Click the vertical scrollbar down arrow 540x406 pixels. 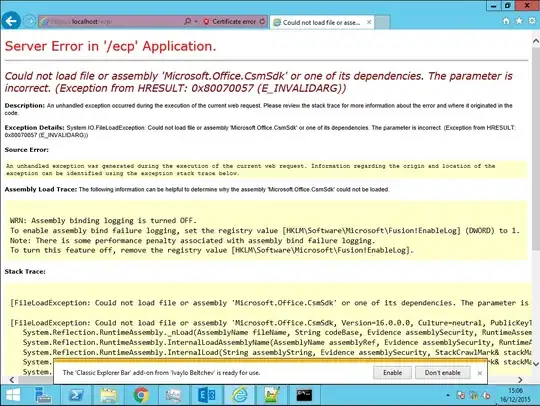(x=536, y=364)
